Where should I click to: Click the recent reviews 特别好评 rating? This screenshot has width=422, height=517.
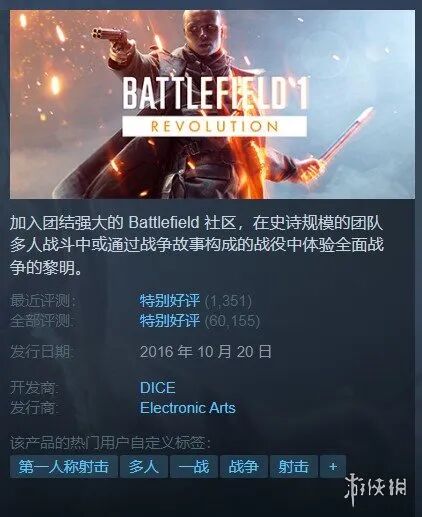click(x=170, y=301)
